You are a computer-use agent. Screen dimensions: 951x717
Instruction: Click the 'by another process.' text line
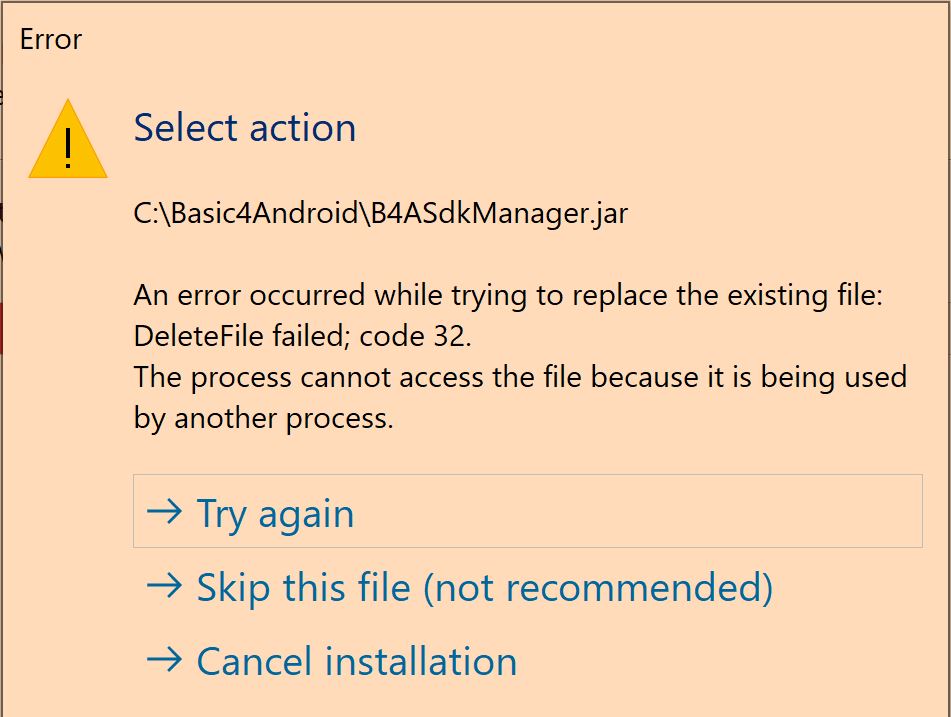(263, 418)
